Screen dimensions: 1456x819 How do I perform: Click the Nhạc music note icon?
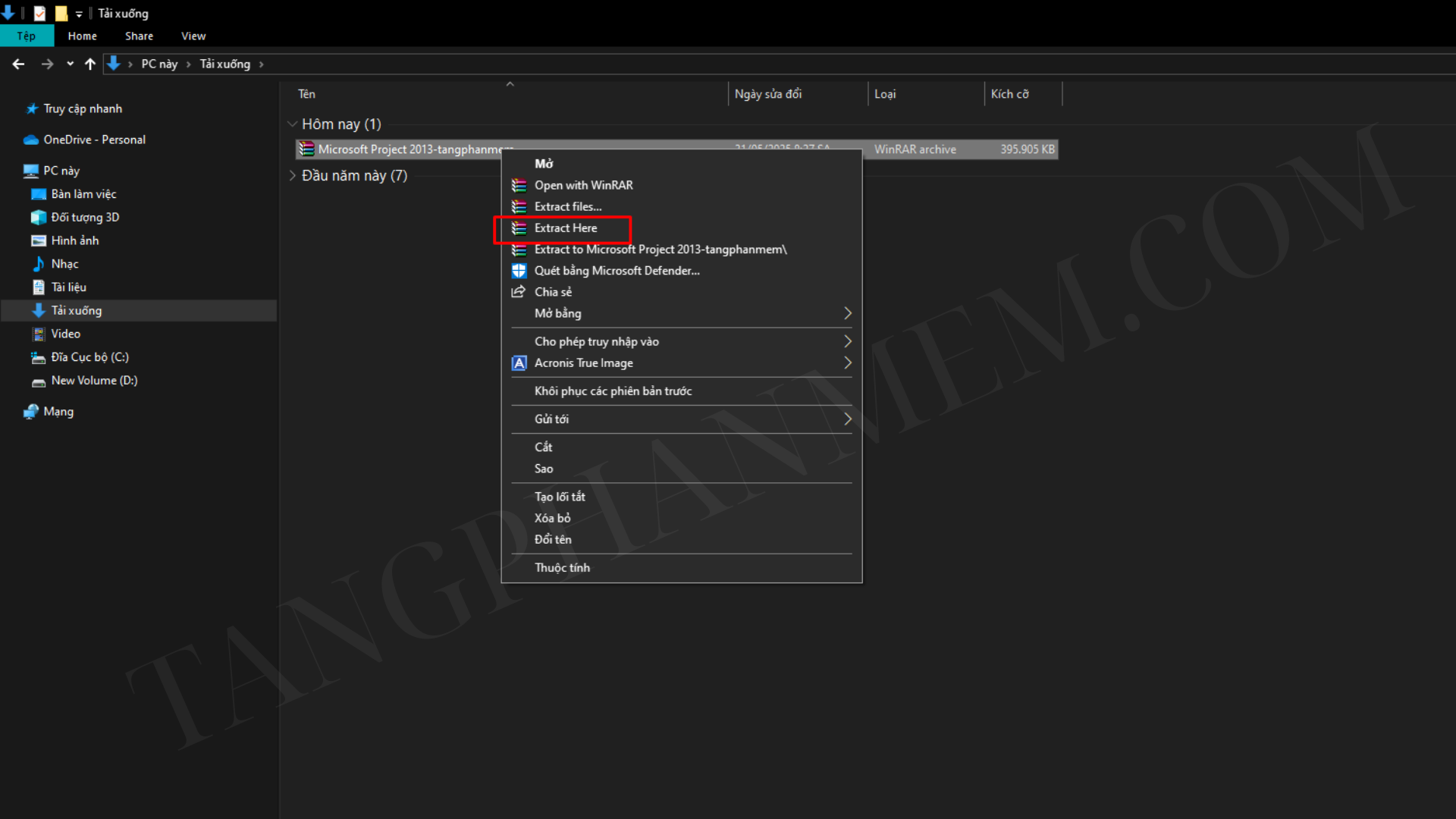click(39, 264)
